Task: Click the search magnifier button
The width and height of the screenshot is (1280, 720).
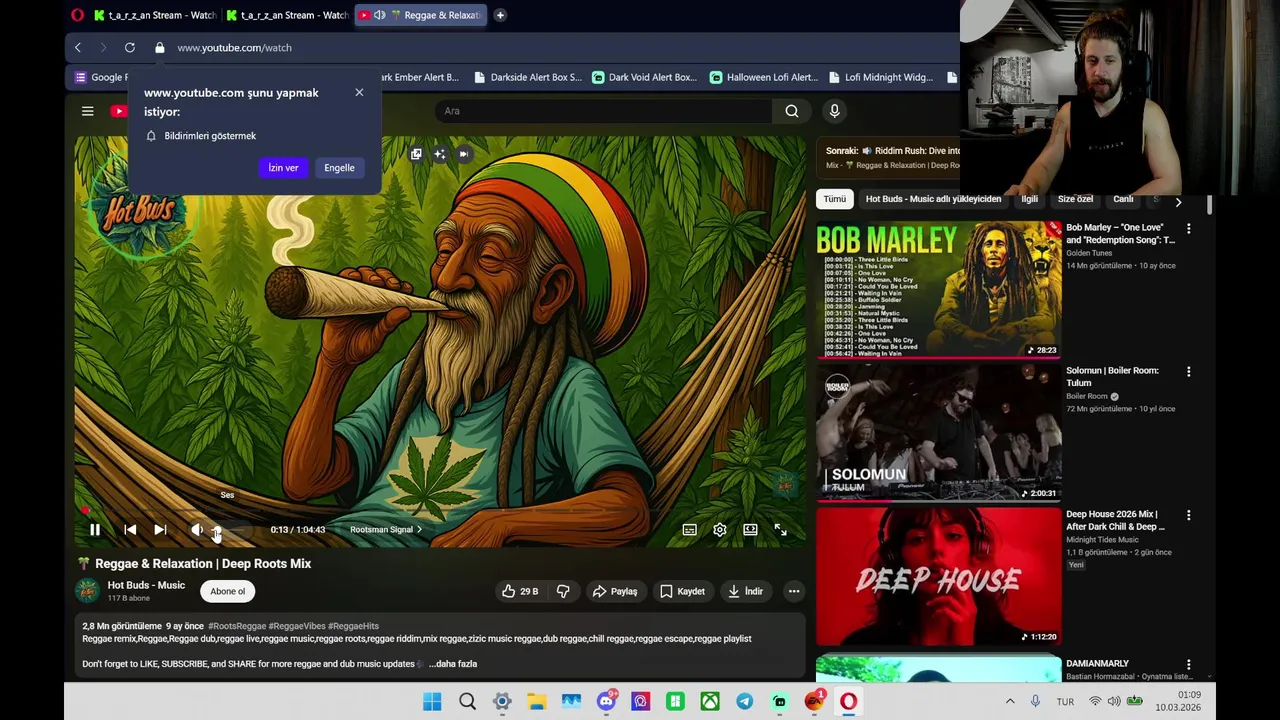Action: point(792,111)
